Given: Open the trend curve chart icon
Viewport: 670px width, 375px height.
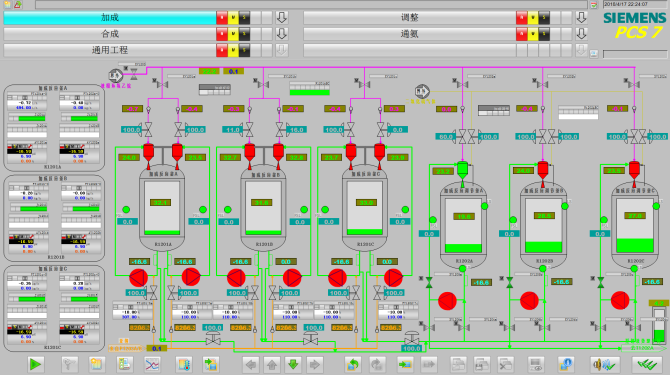Looking at the screenshot, I should click(153, 364).
